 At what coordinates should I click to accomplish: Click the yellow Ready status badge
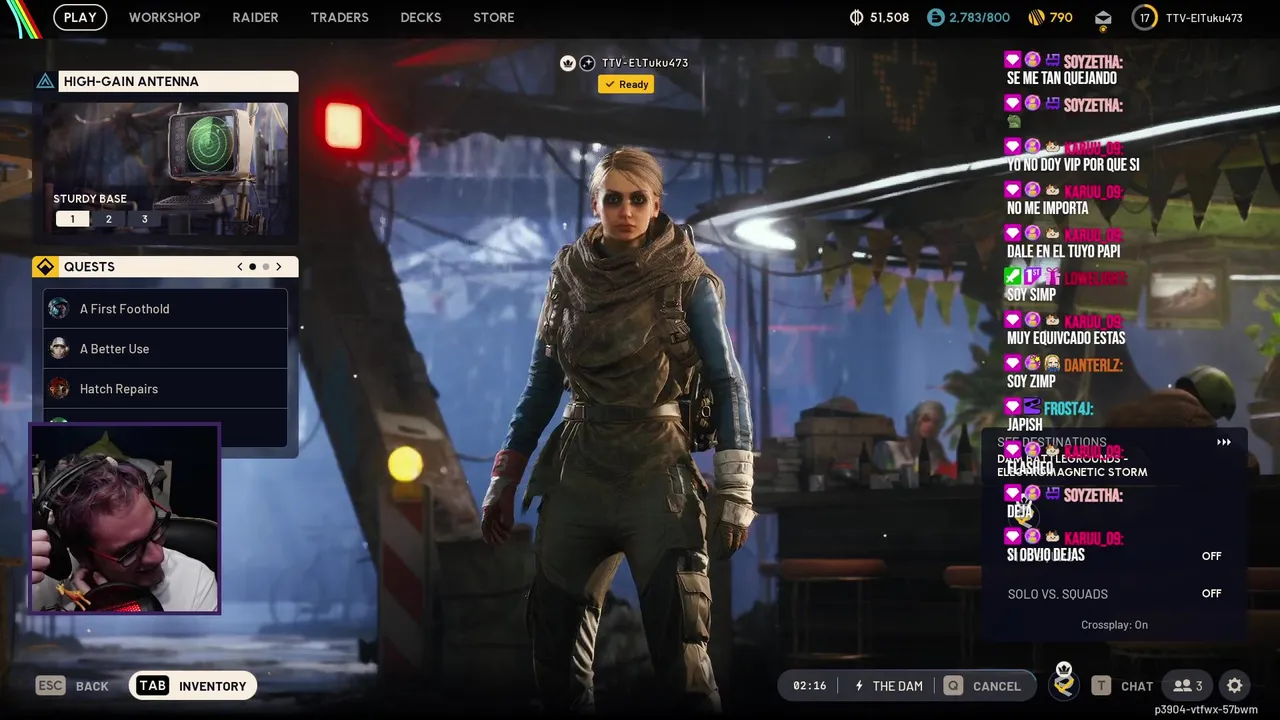[x=625, y=85]
